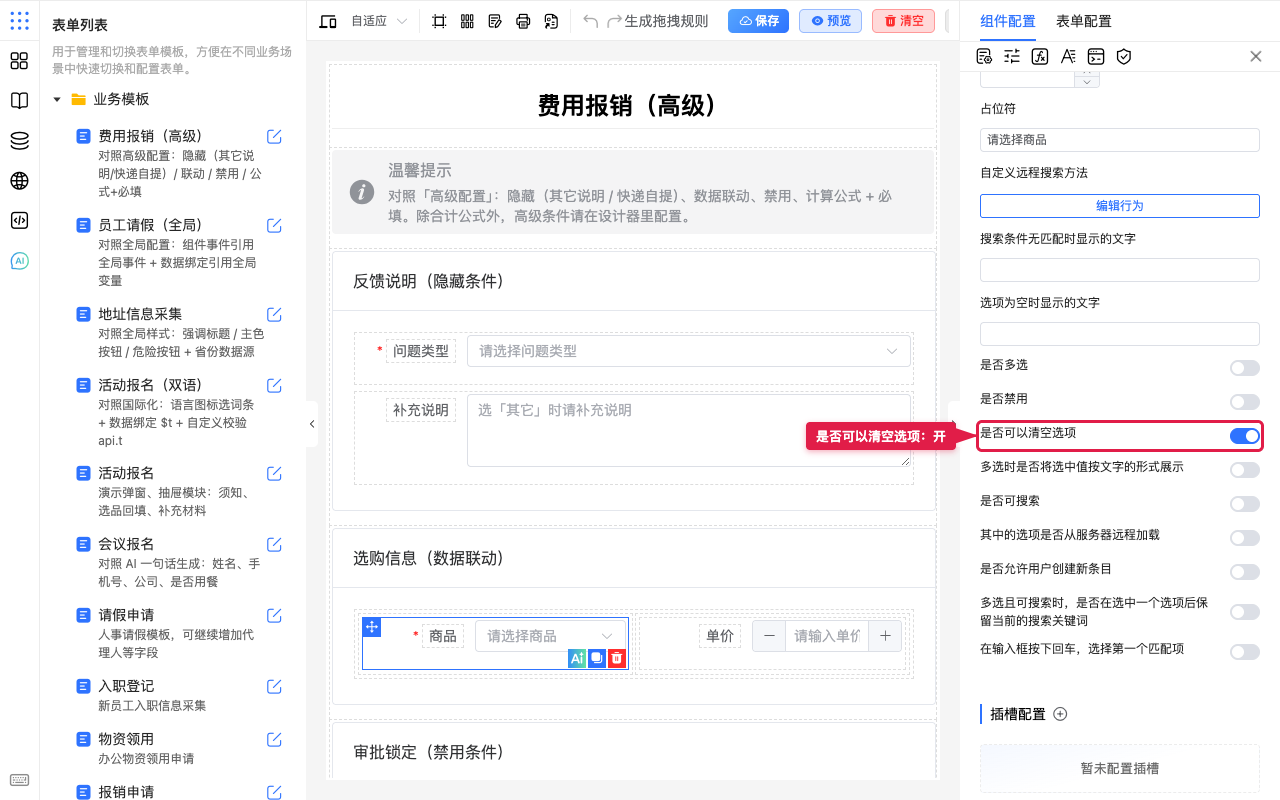This screenshot has height=800, width=1280.
Task: Open the code bracket icon in left sidebar
Action: point(19,221)
